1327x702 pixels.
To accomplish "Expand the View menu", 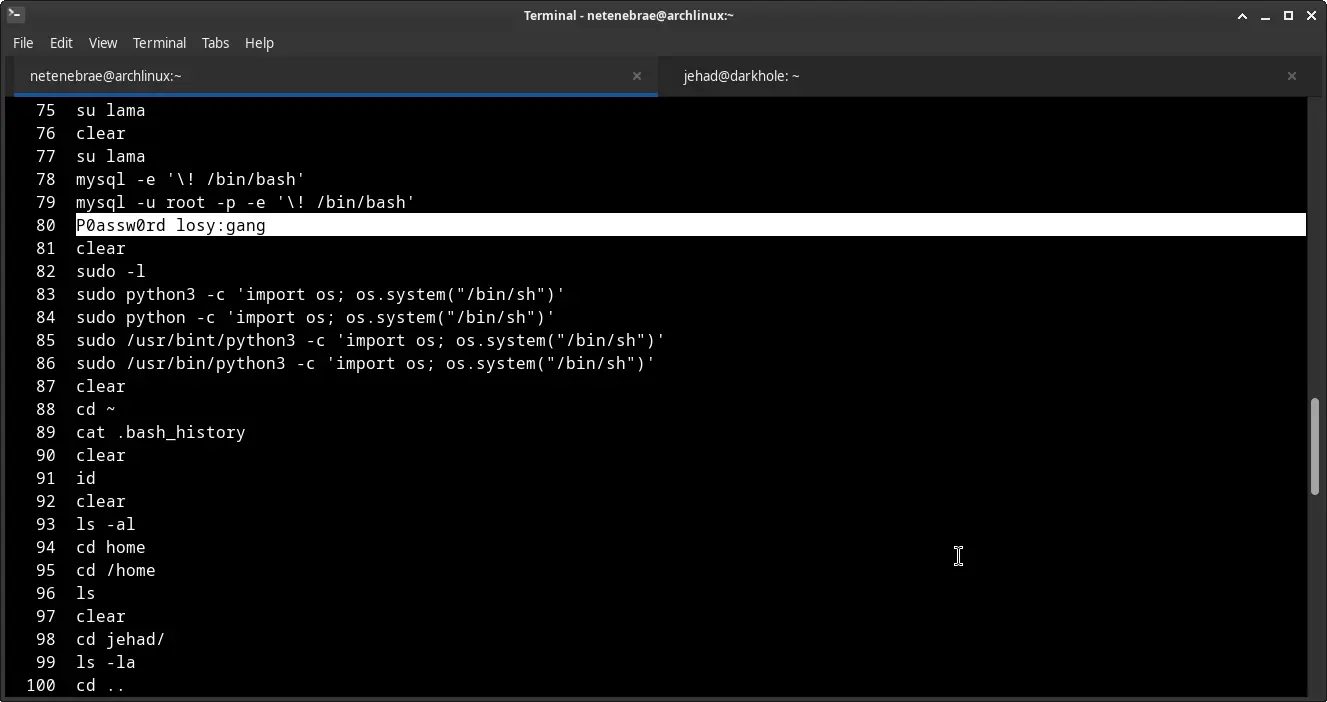I will [103, 43].
